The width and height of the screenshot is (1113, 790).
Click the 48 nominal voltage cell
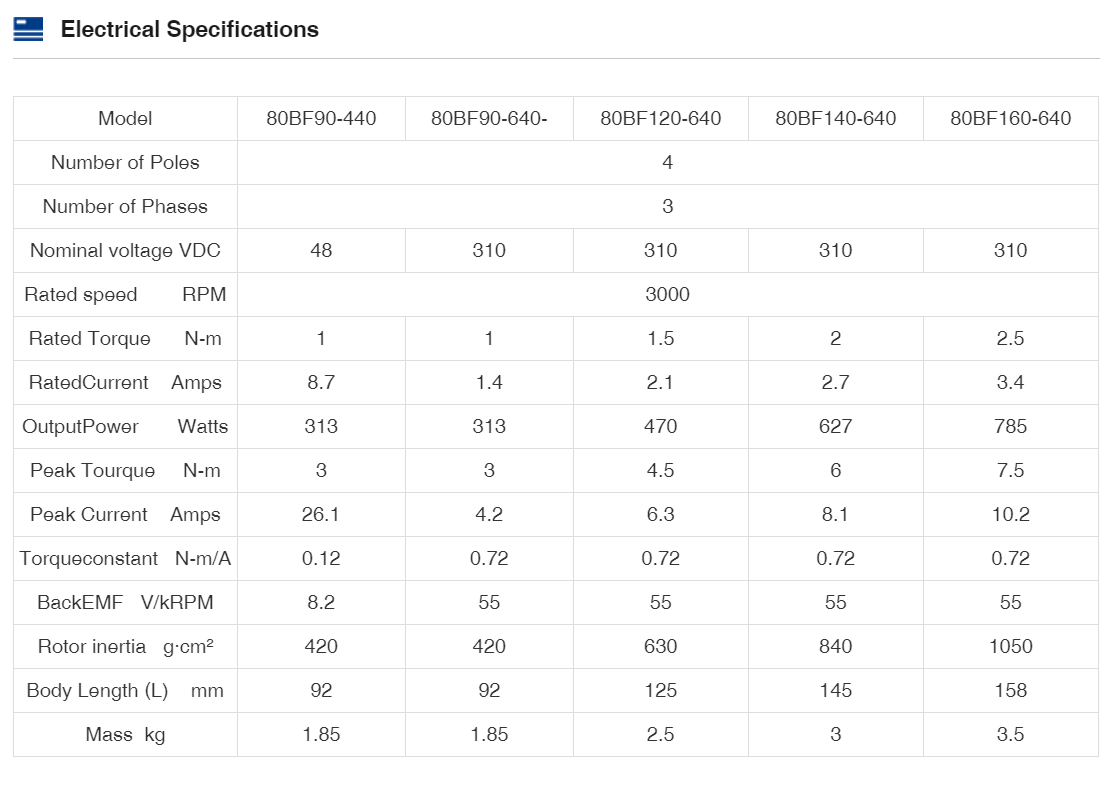321,251
